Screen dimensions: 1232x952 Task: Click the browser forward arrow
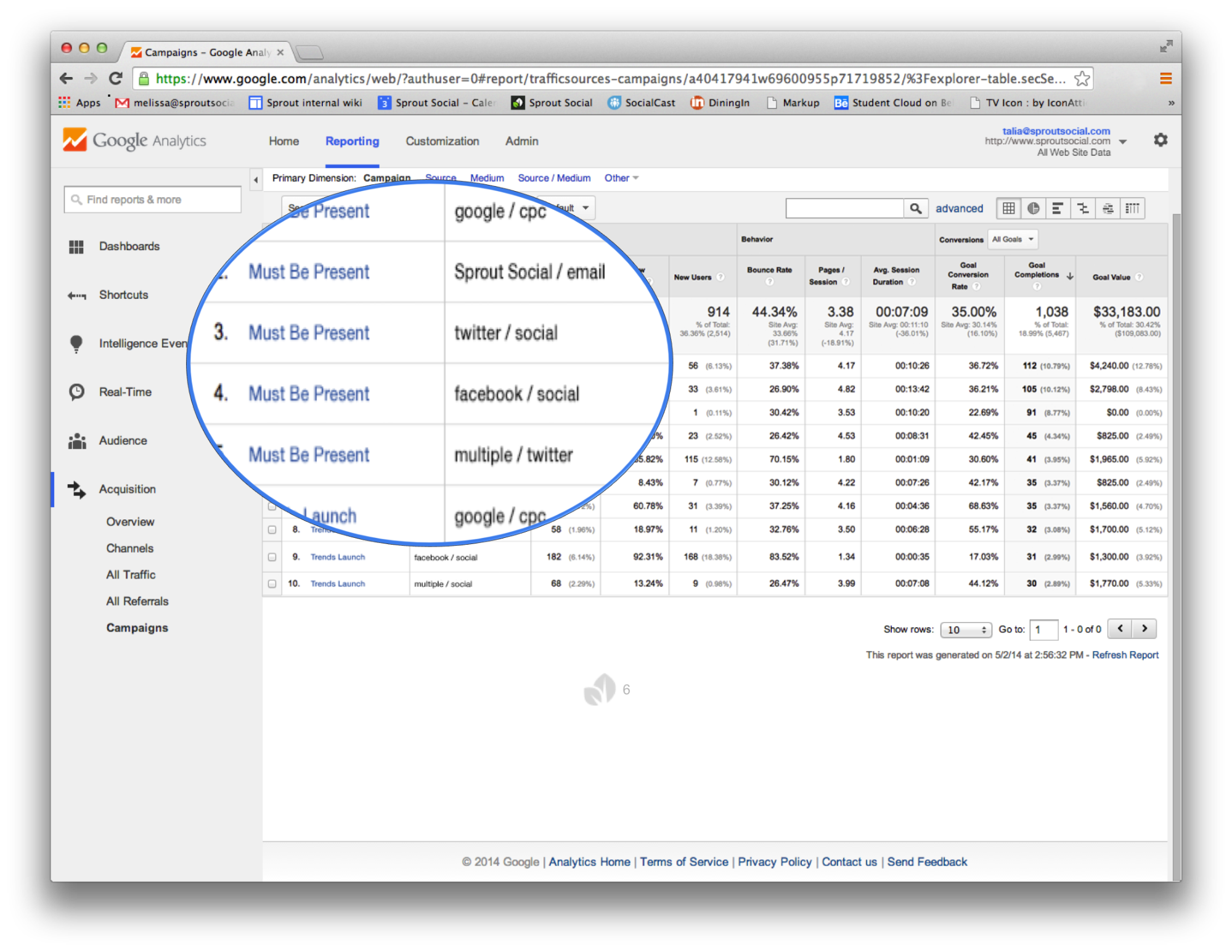pyautogui.click(x=91, y=78)
